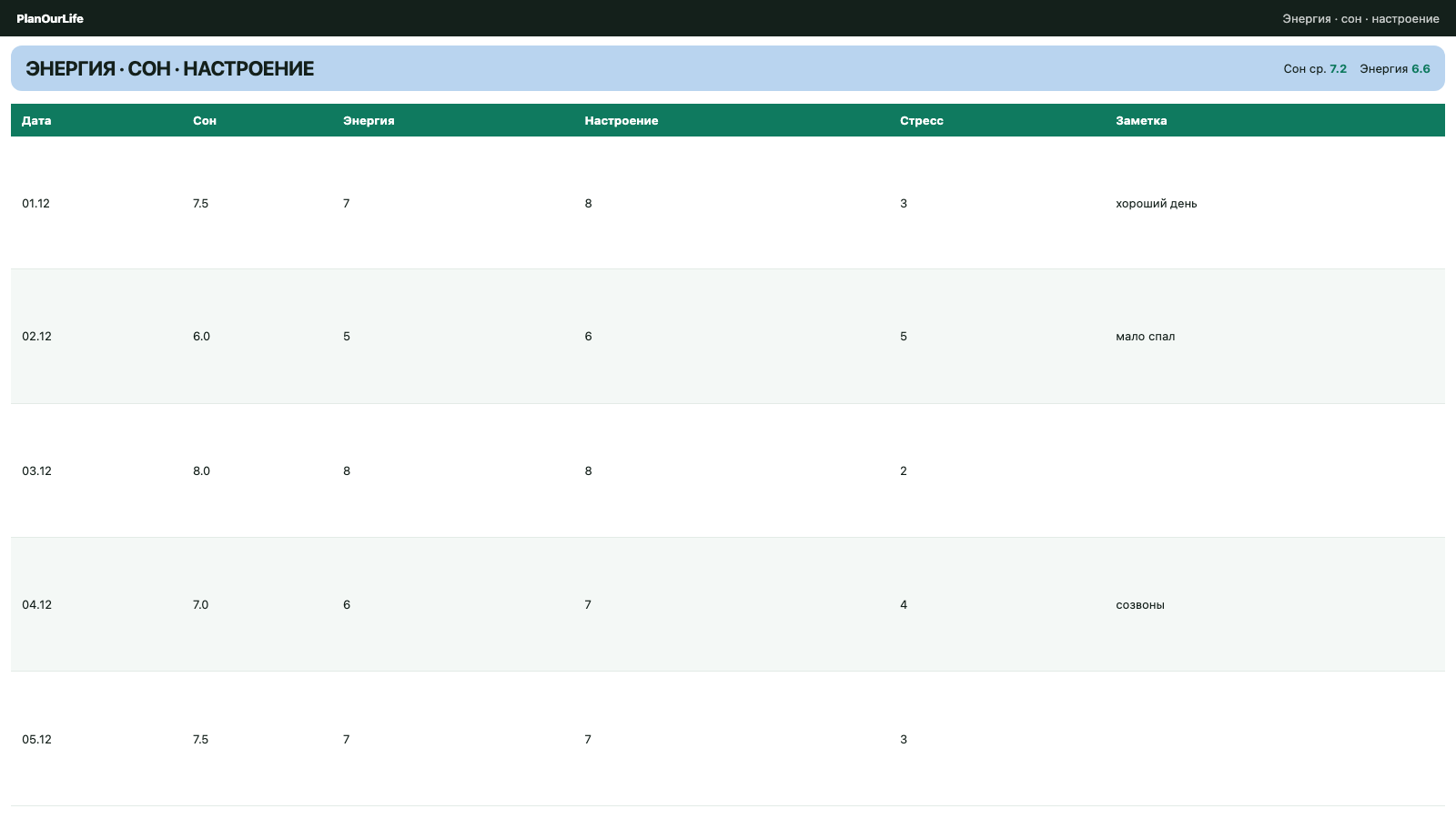The image size is (1456, 819).
Task: Click stress value 5 in the 02.12 row
Action: tap(904, 336)
